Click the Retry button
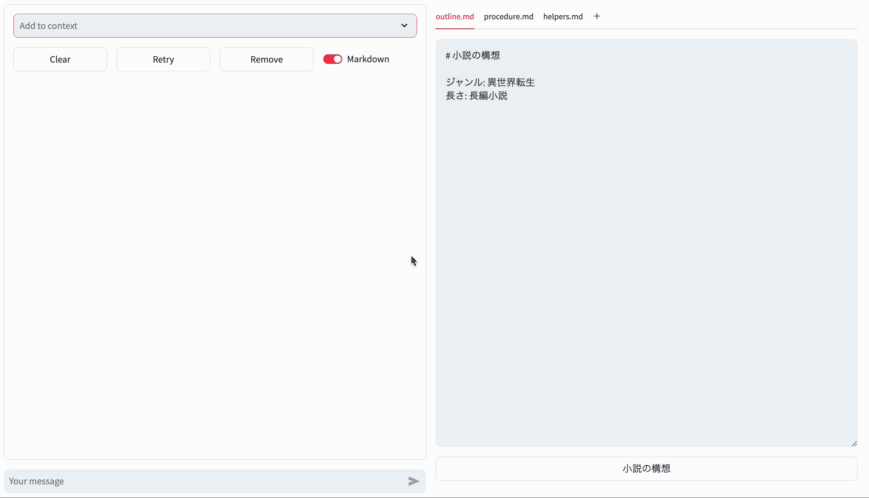Viewport: 869px width, 498px height. tap(163, 59)
